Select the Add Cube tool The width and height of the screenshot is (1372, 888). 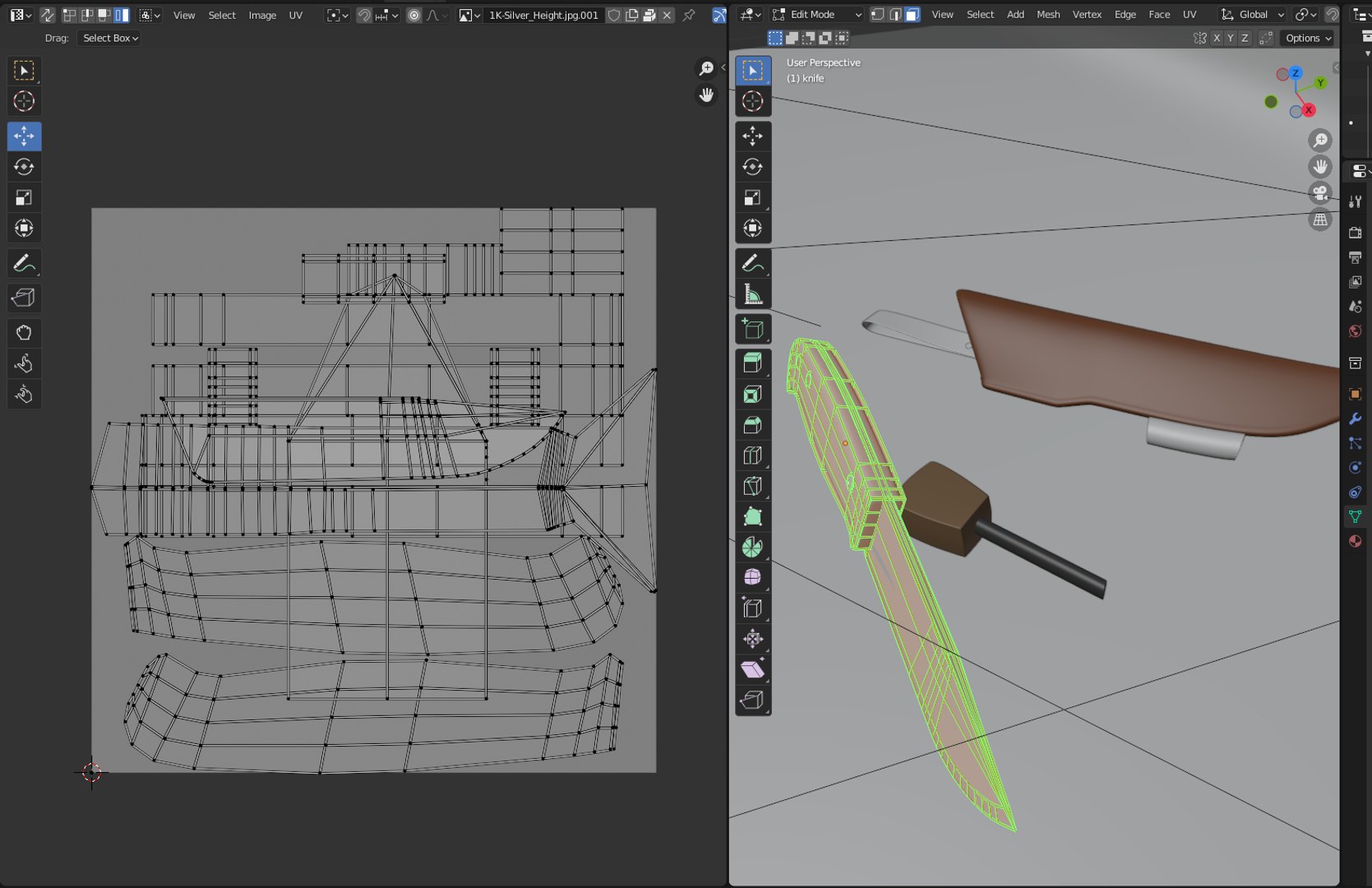pyautogui.click(x=752, y=329)
